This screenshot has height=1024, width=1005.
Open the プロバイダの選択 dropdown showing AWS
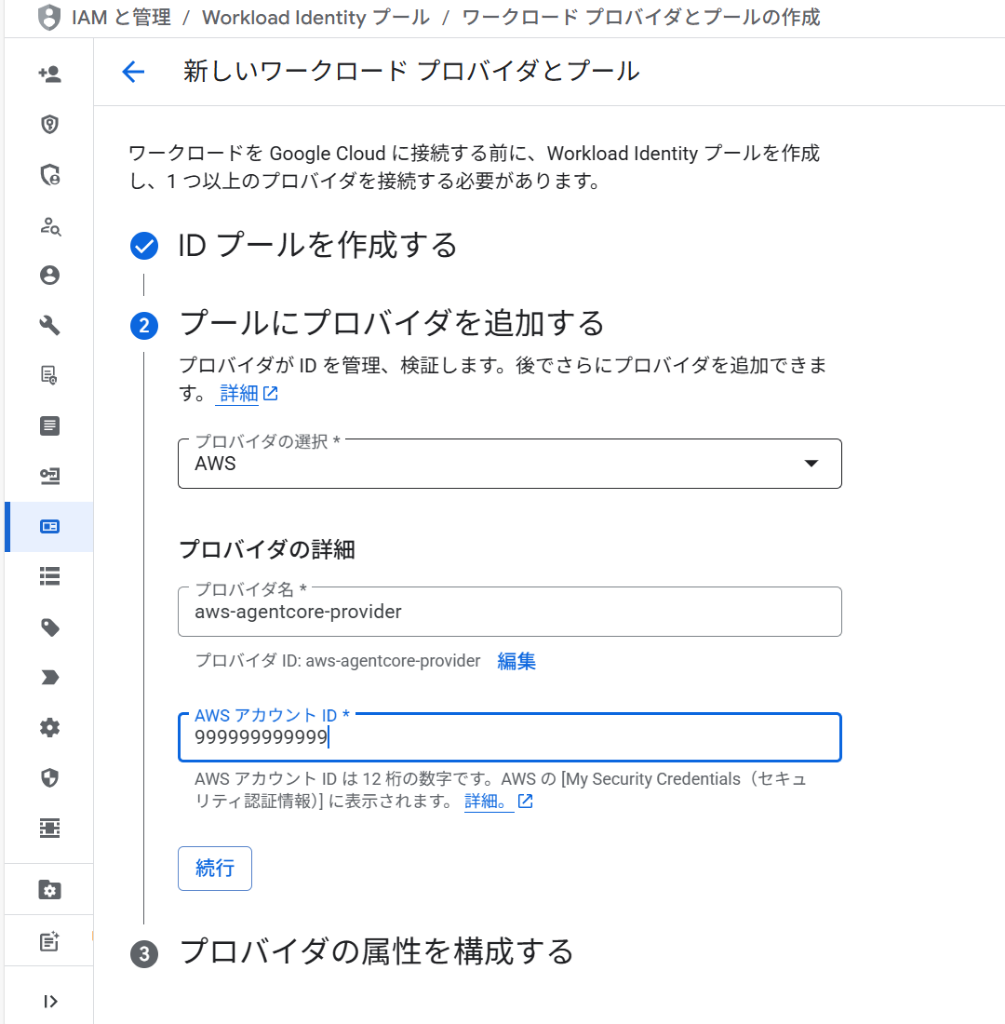(x=510, y=464)
